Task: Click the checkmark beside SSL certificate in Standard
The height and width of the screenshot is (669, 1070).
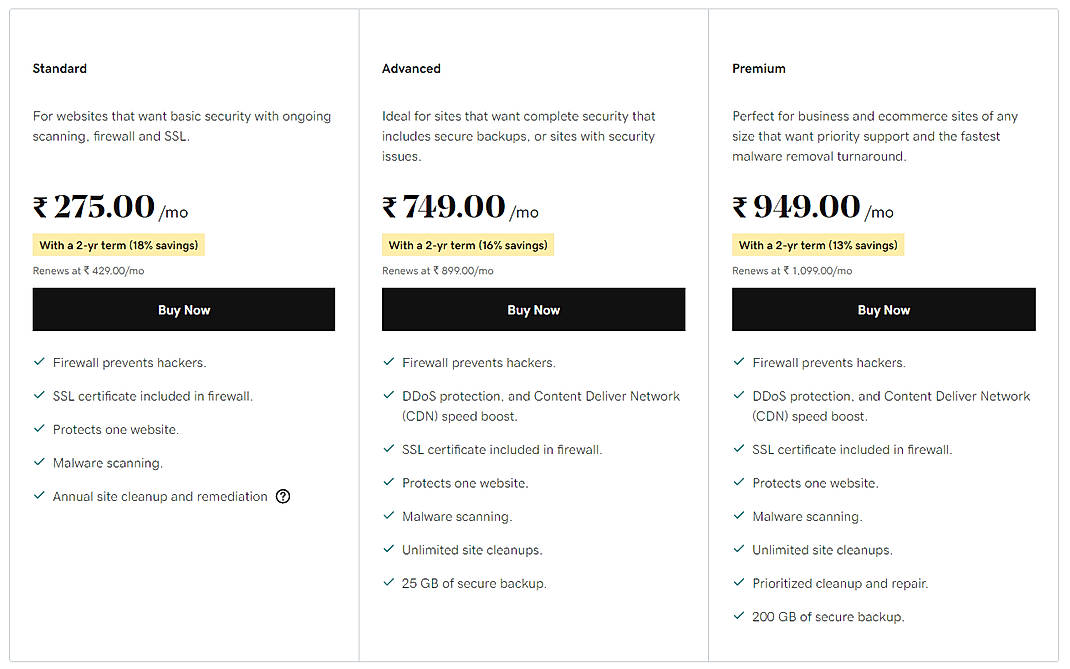Action: pos(39,396)
